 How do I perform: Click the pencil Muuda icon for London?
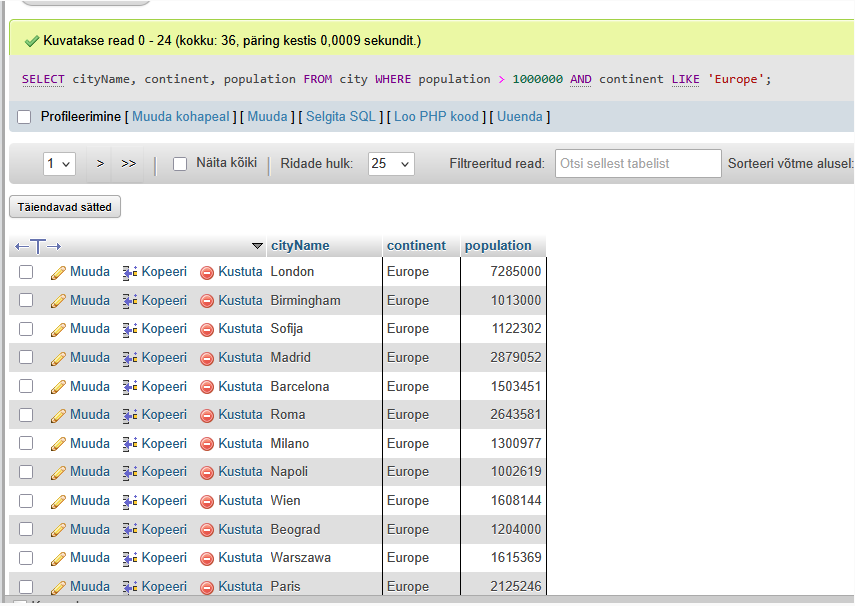pos(58,272)
